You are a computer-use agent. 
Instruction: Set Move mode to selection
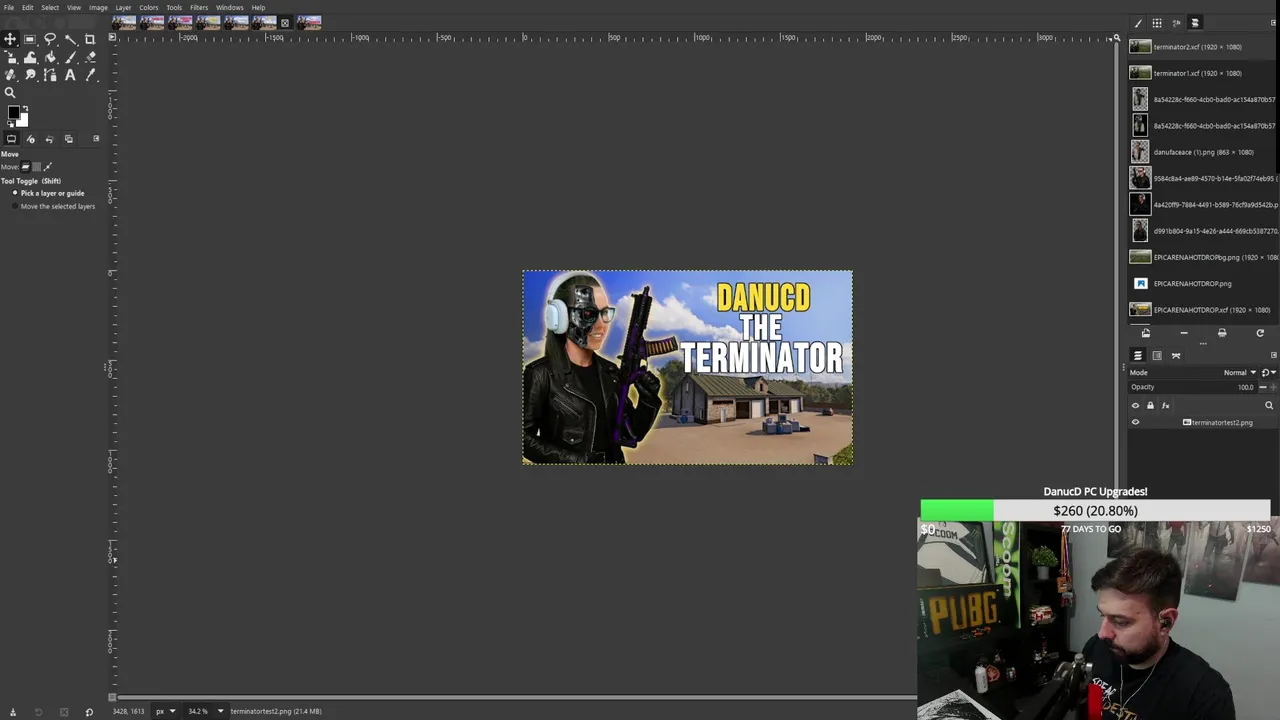click(x=37, y=166)
